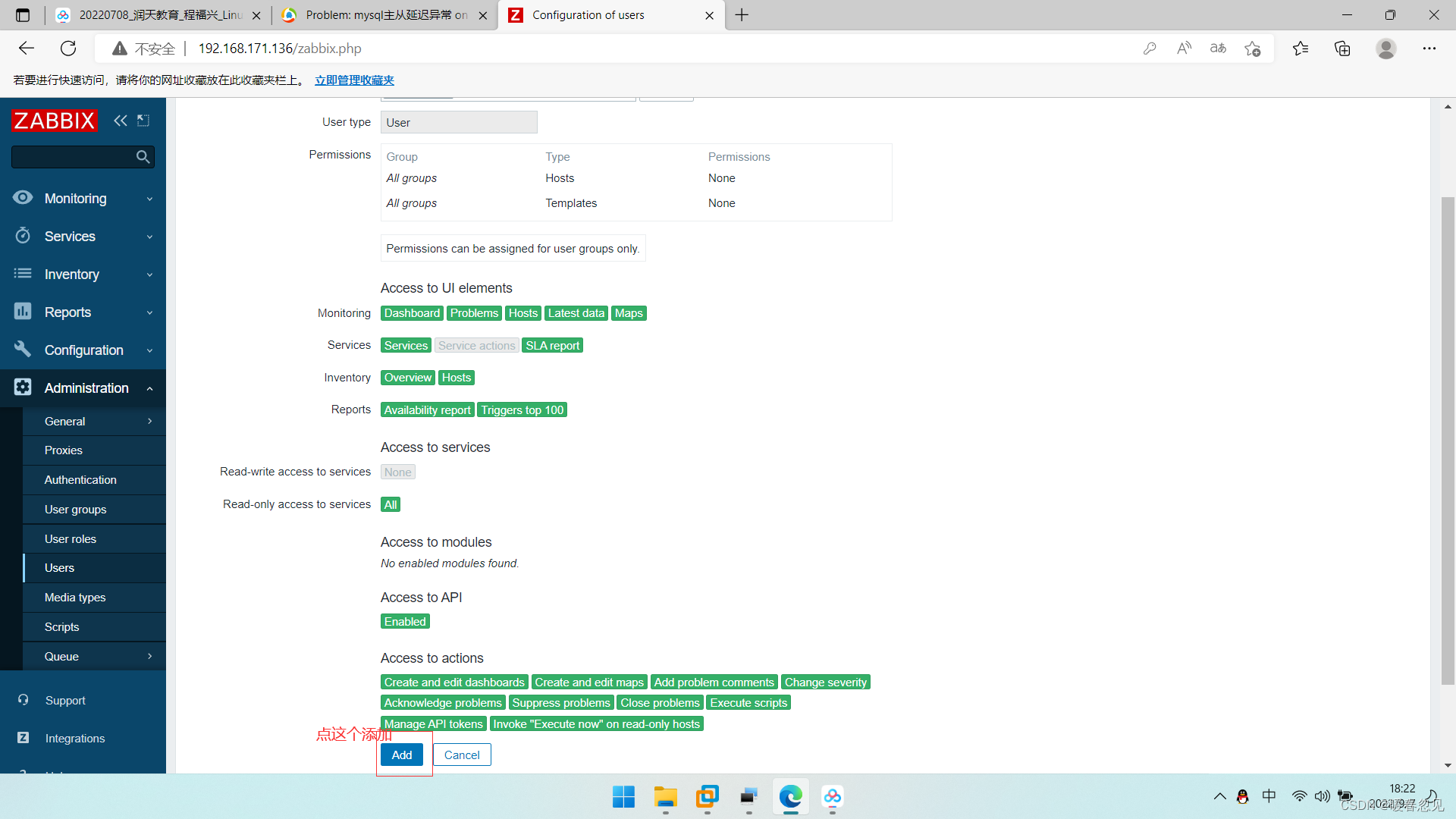Click User type field input
The width and height of the screenshot is (1456, 819).
click(459, 122)
